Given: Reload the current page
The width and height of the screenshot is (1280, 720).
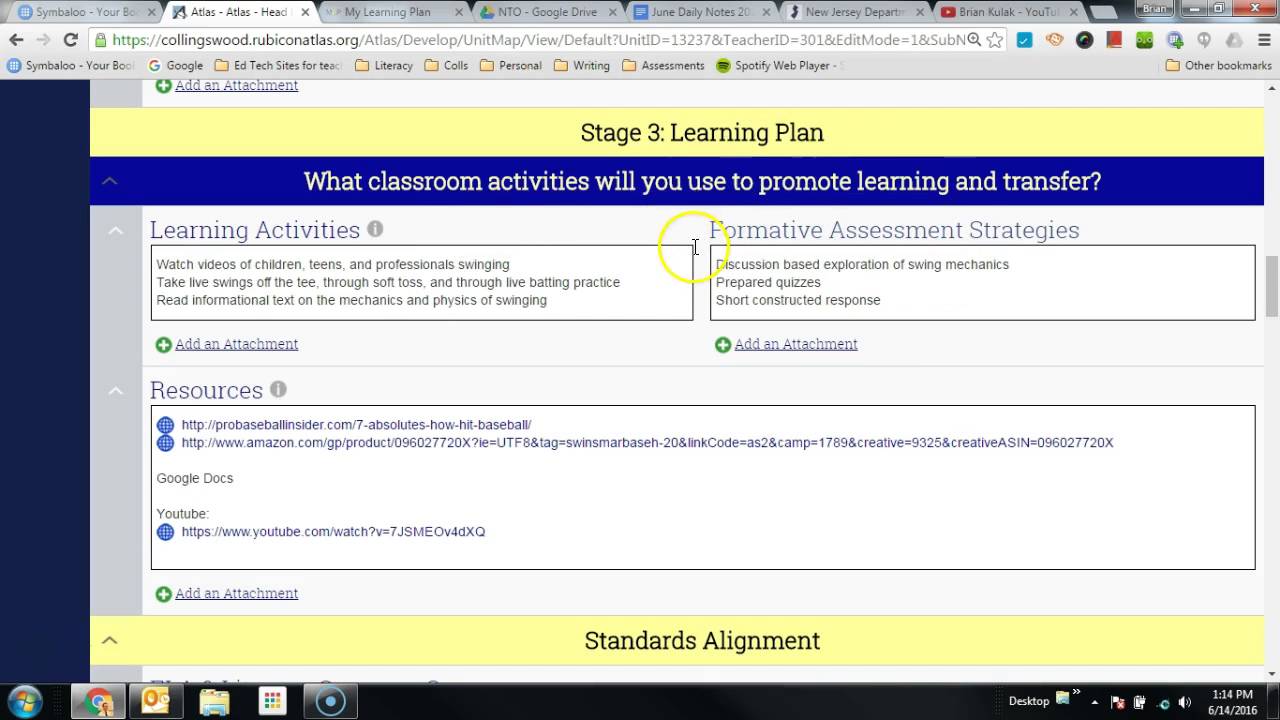Looking at the screenshot, I should 70,40.
